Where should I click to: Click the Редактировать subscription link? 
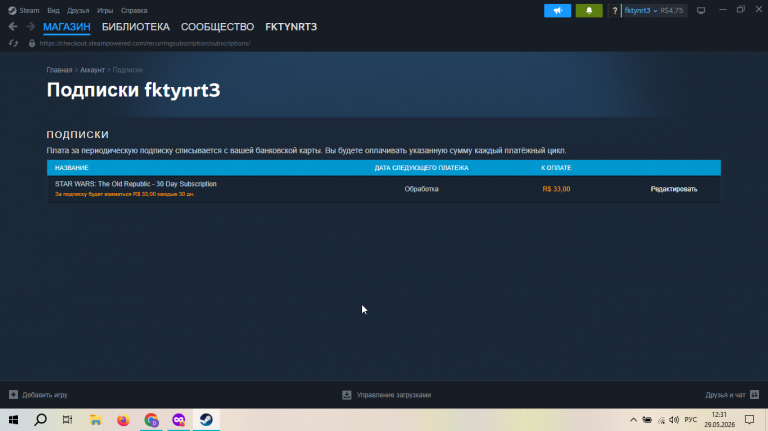pos(673,189)
